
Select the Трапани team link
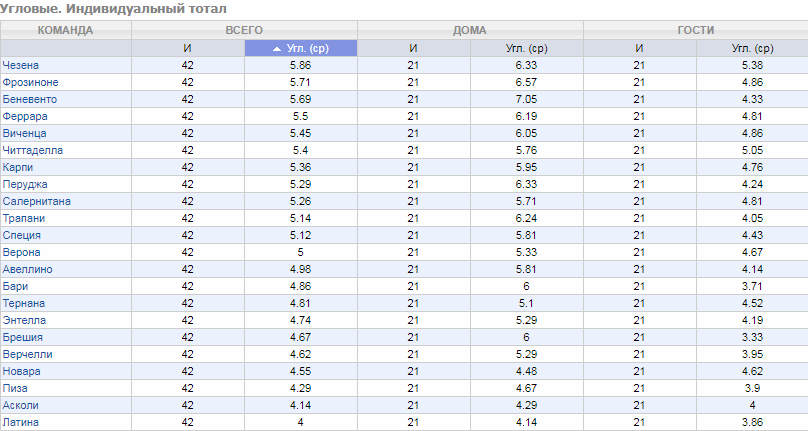point(24,218)
